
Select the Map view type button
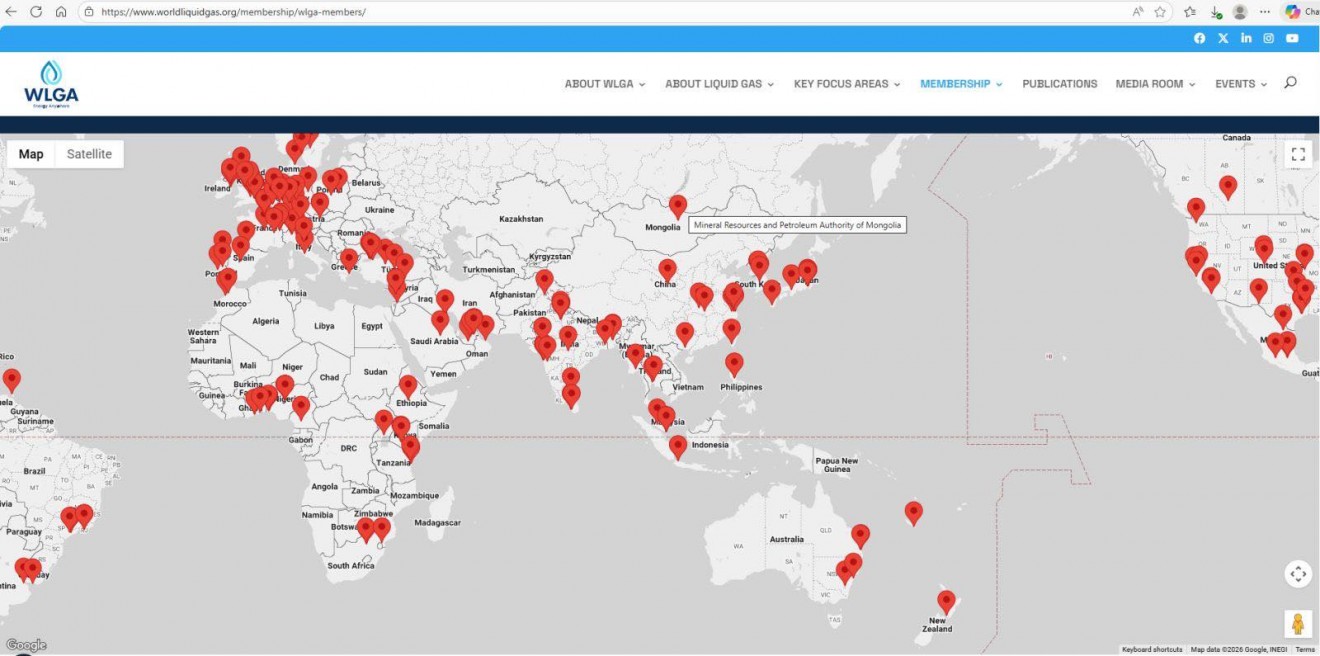(31, 154)
